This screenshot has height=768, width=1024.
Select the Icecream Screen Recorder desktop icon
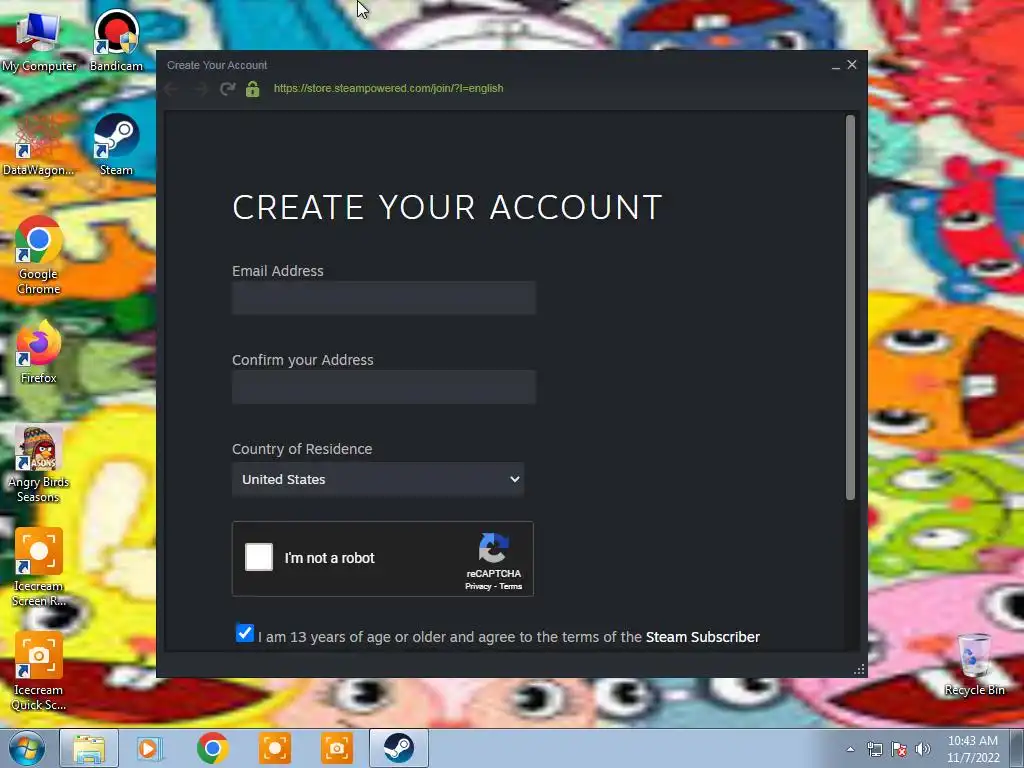39,568
